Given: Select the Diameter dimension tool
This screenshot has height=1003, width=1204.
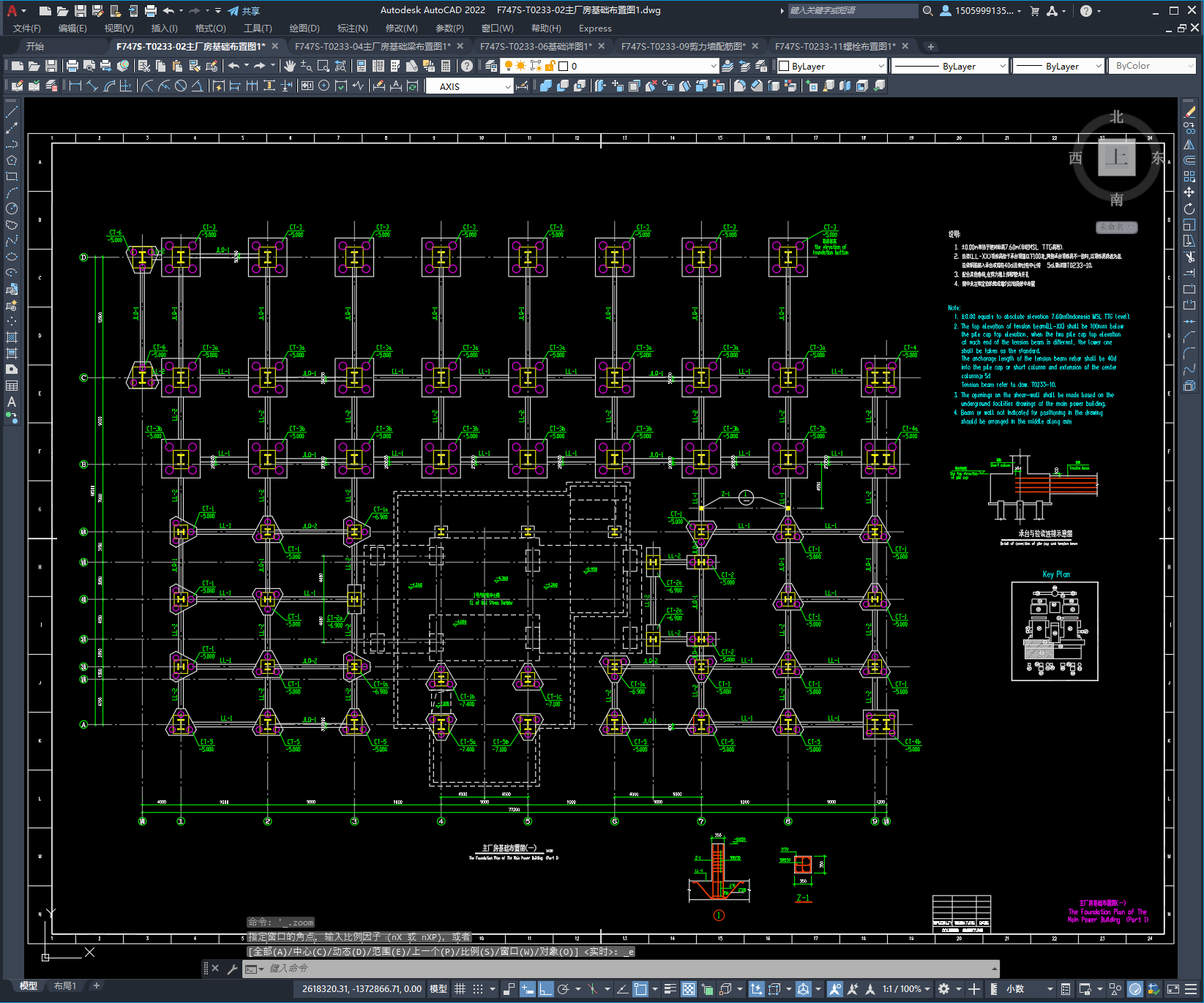Looking at the screenshot, I should (x=181, y=86).
